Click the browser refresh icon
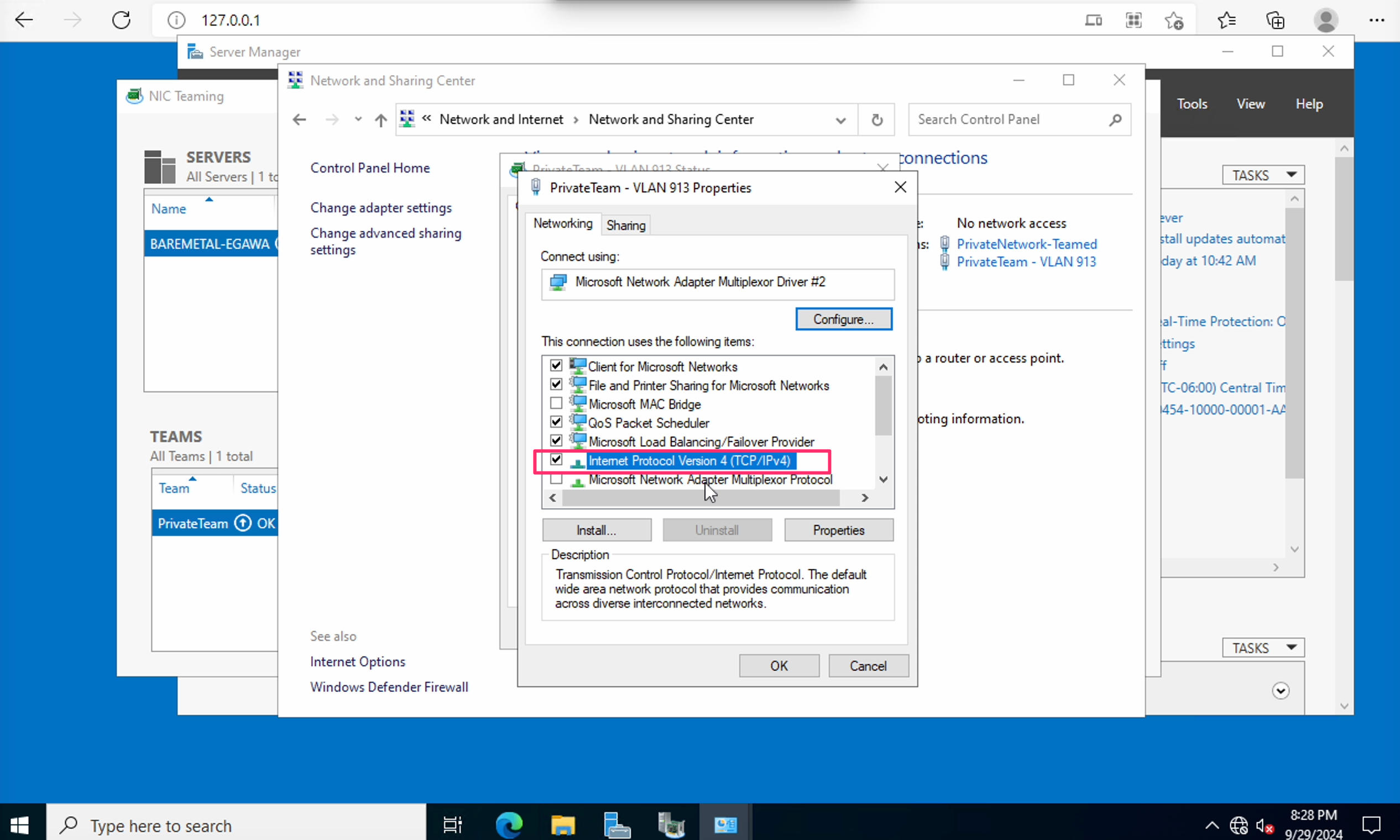This screenshot has height=840, width=1400. (x=121, y=20)
